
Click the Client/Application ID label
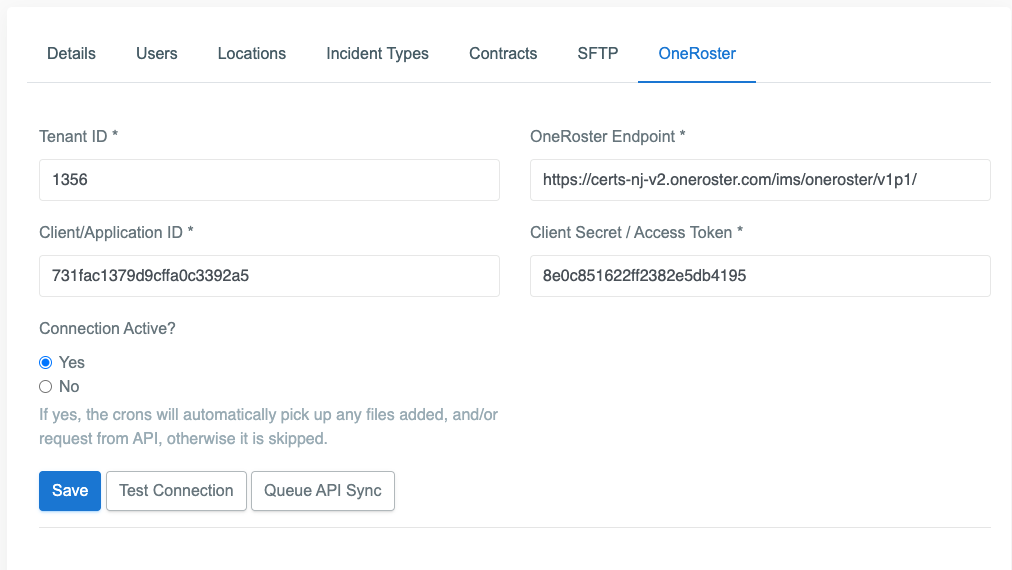[116, 233]
